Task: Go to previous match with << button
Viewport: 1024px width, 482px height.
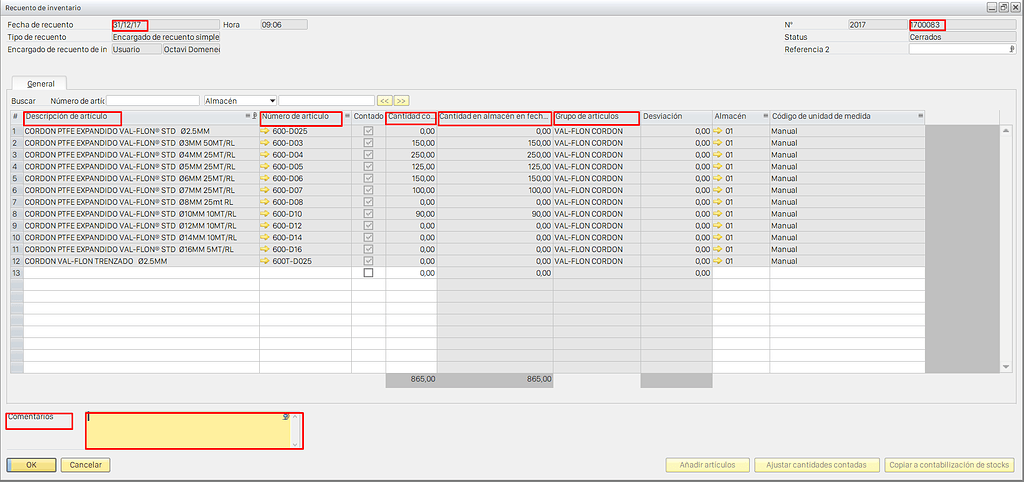Action: 385,101
